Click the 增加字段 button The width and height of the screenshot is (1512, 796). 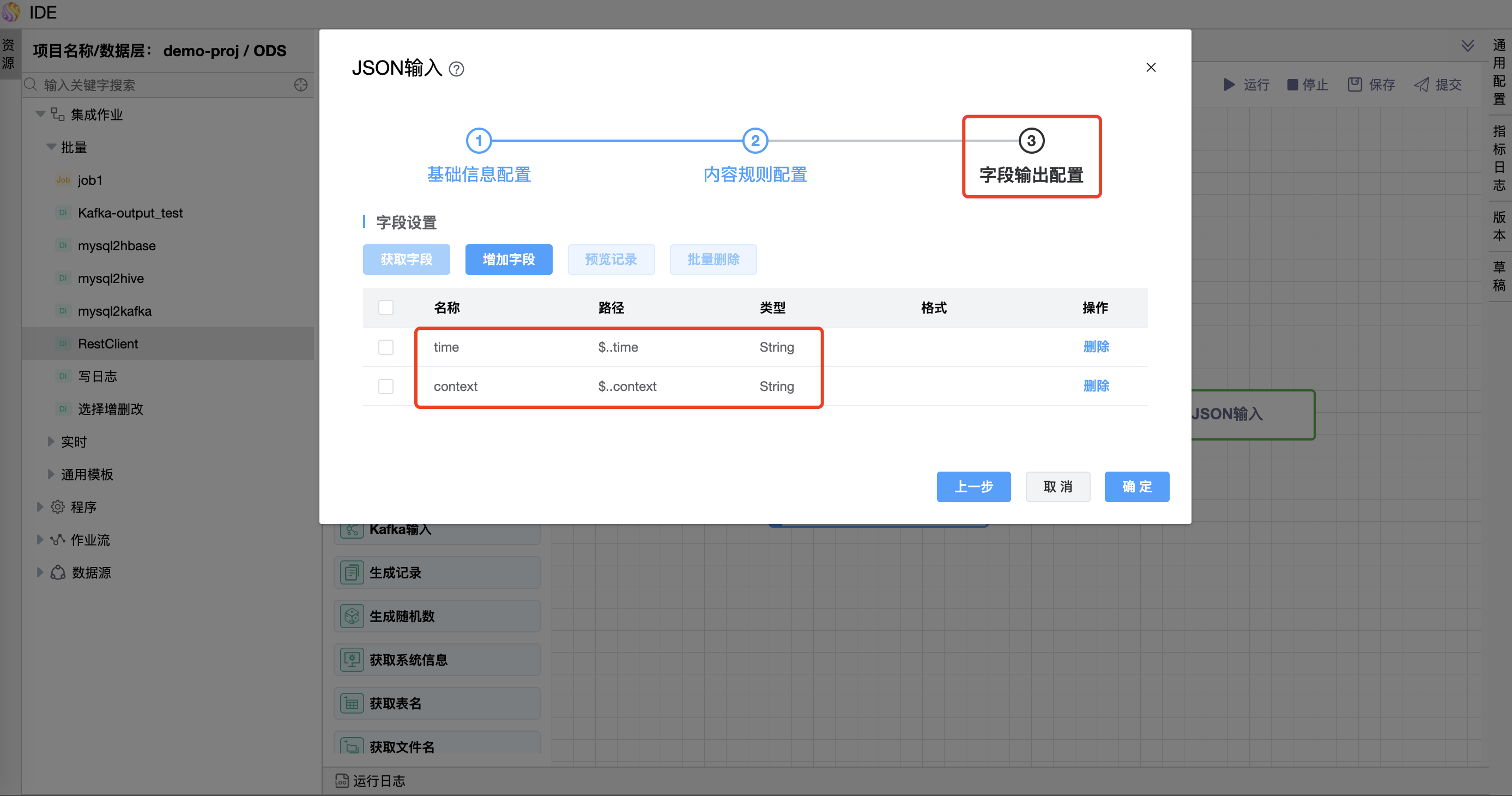click(509, 259)
